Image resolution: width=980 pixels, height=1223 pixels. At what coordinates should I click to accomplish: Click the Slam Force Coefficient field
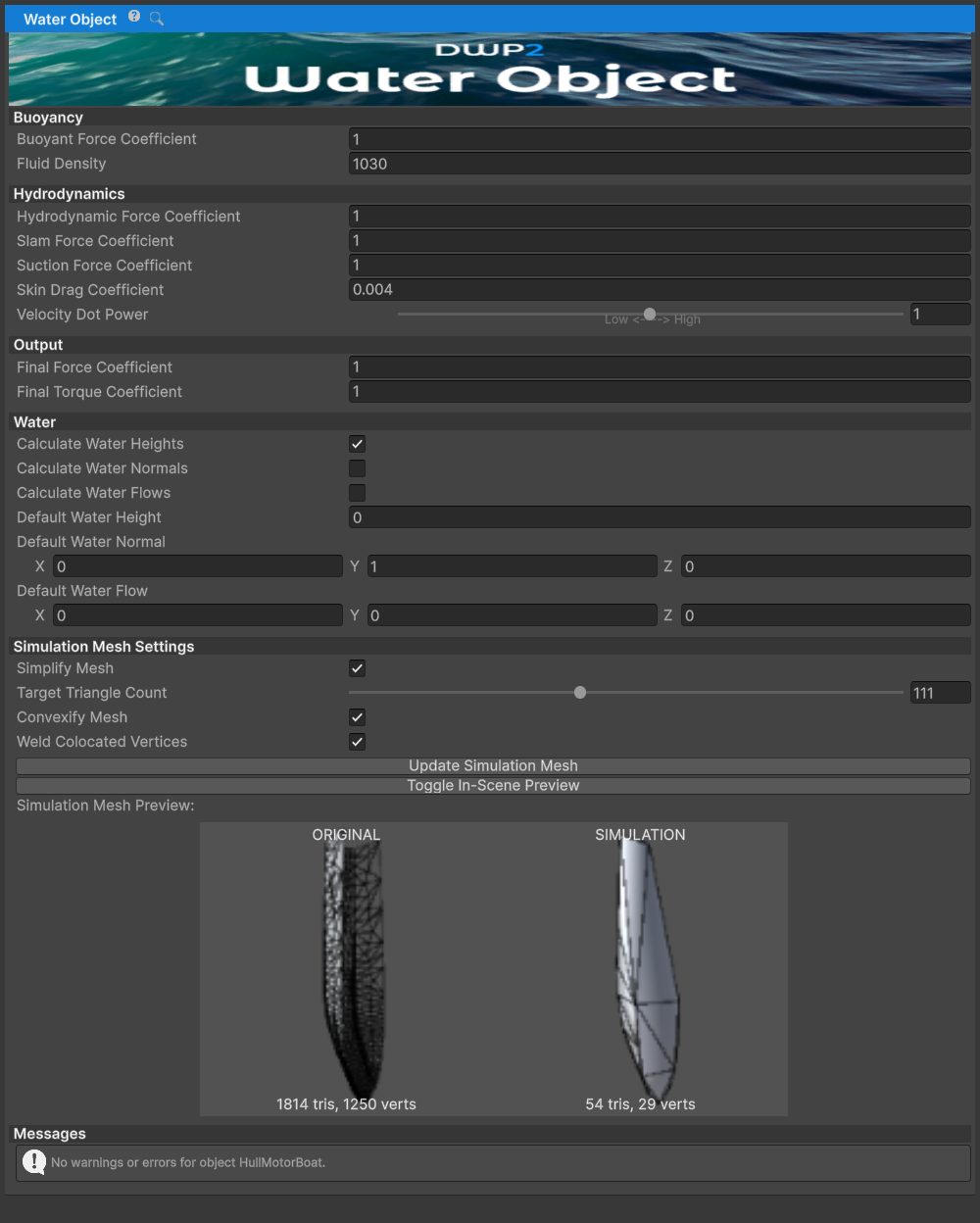coord(660,241)
